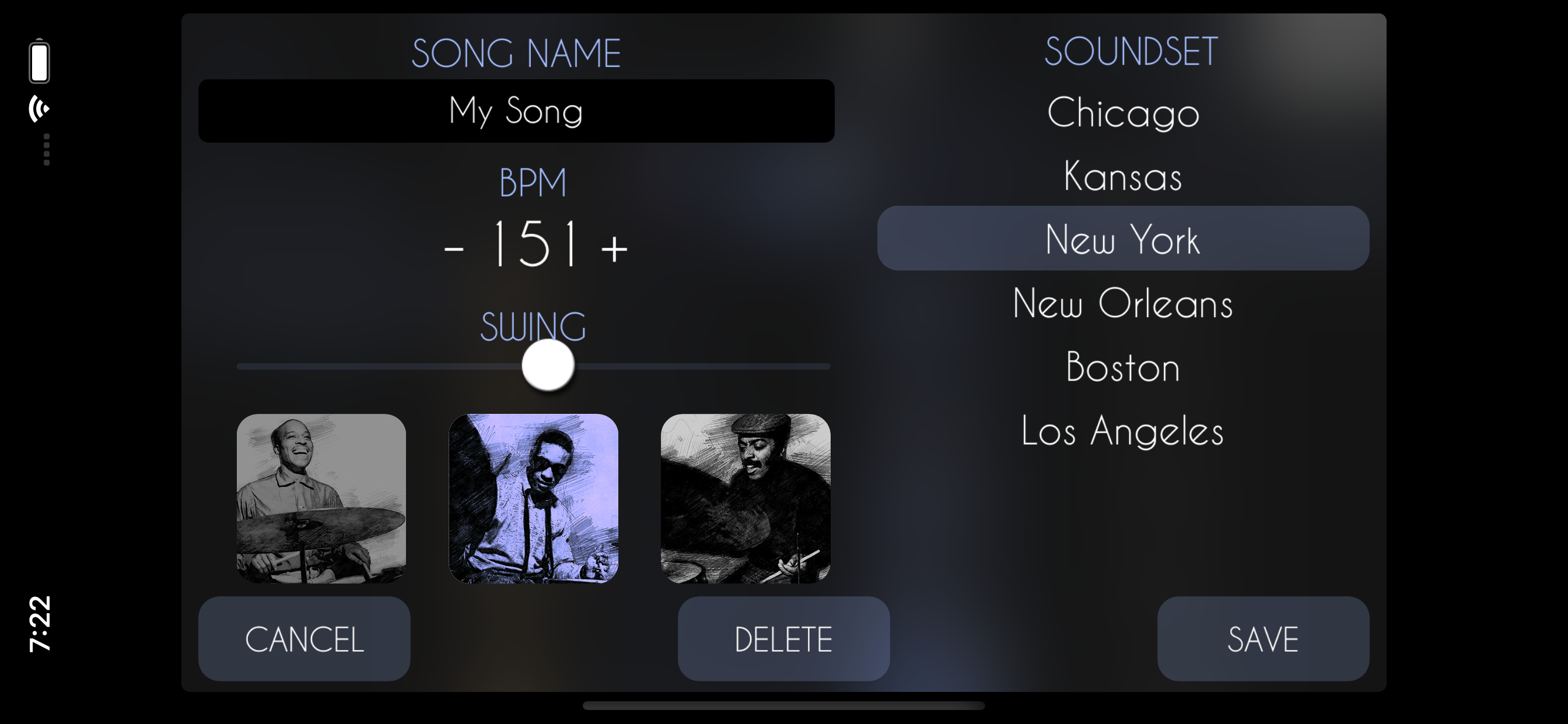The width and height of the screenshot is (1568, 724).
Task: Tap the battery status icon
Action: click(40, 61)
